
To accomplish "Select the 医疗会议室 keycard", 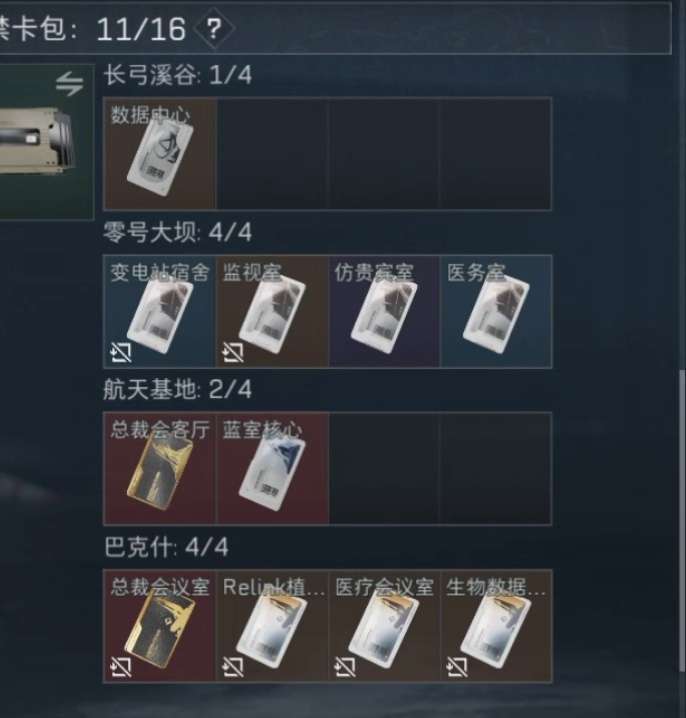I will pos(384,626).
